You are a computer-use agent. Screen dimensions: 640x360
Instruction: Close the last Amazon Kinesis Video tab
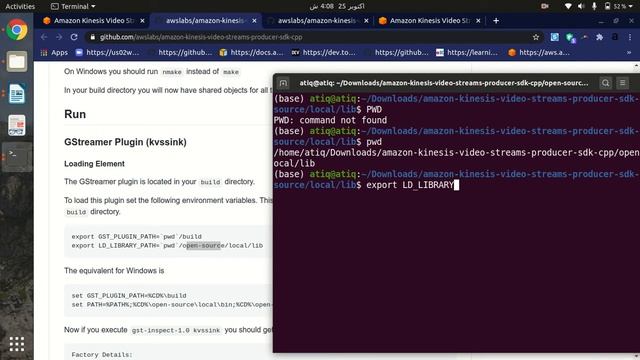[478, 21]
